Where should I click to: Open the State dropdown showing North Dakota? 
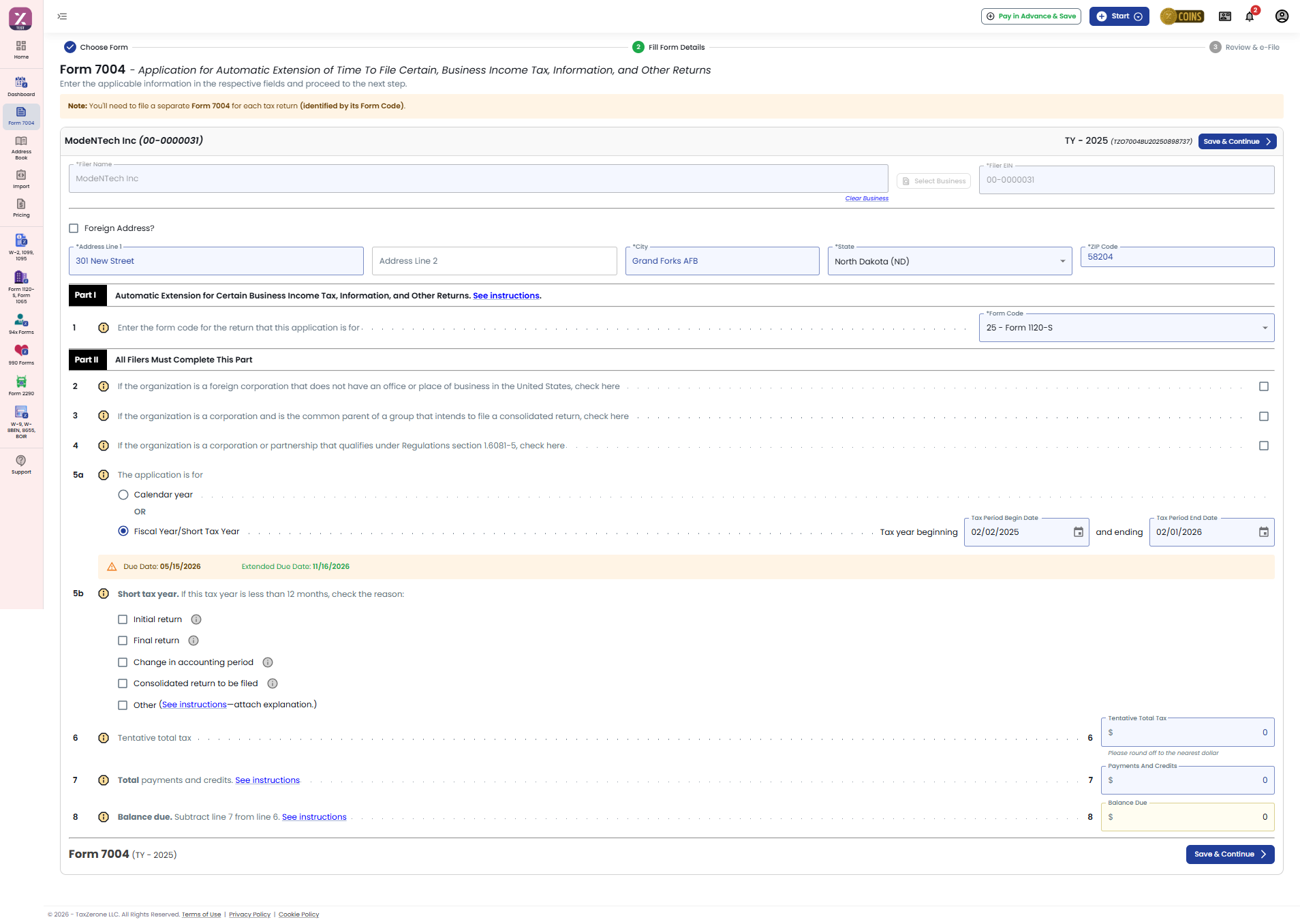pyautogui.click(x=950, y=262)
